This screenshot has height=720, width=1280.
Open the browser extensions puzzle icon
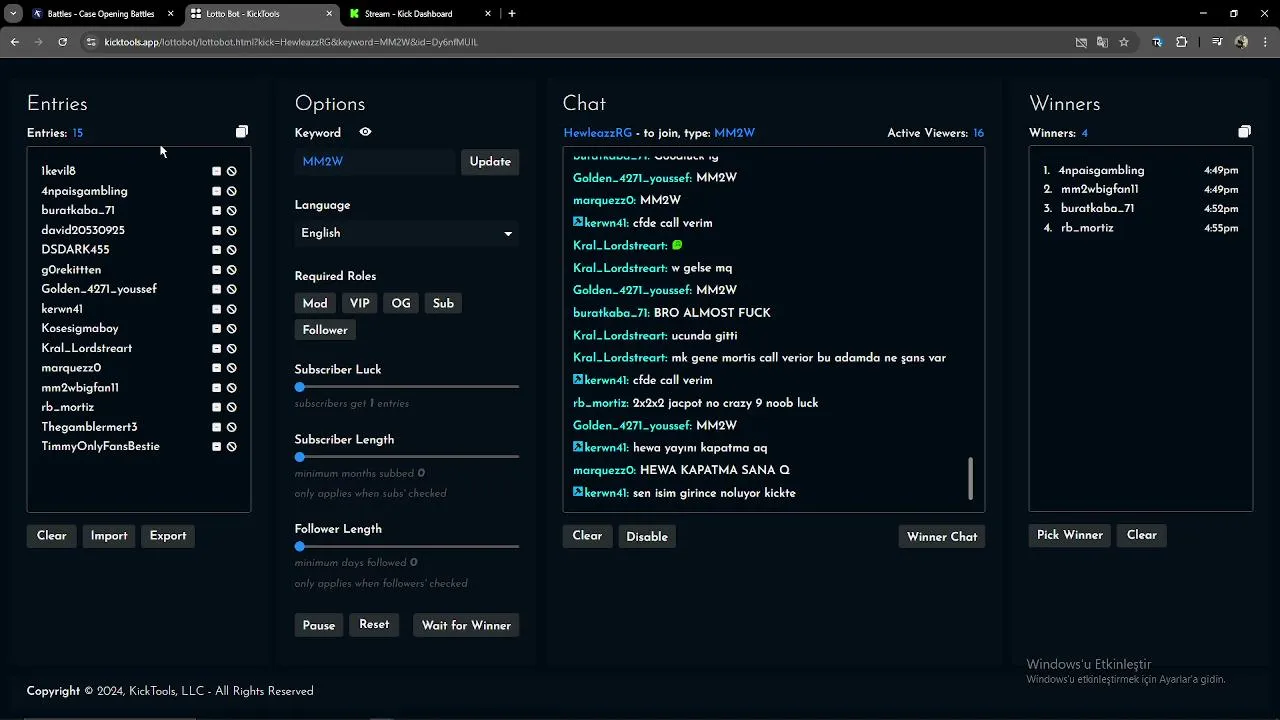tap(1181, 42)
